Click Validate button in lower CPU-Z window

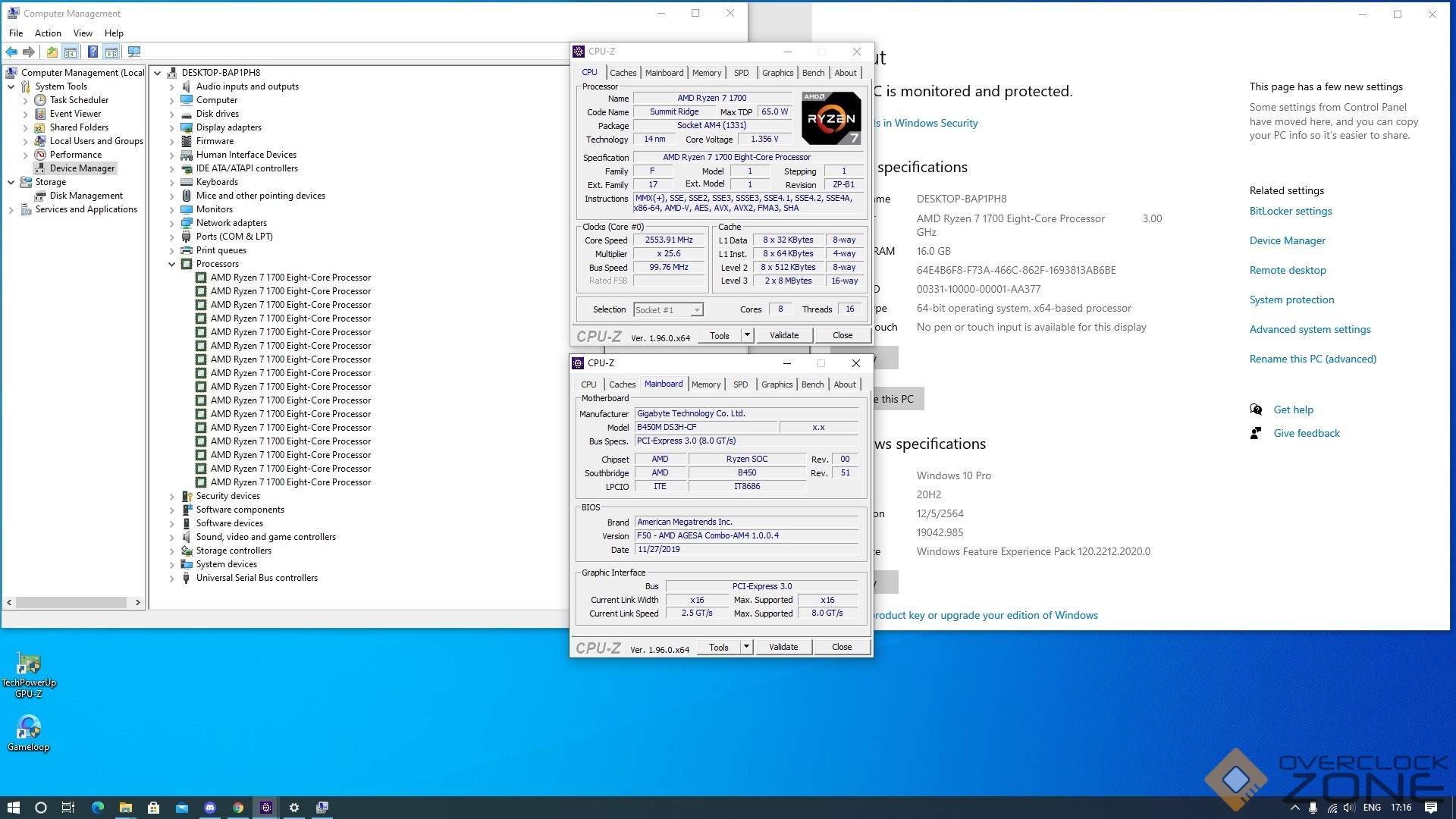783,647
